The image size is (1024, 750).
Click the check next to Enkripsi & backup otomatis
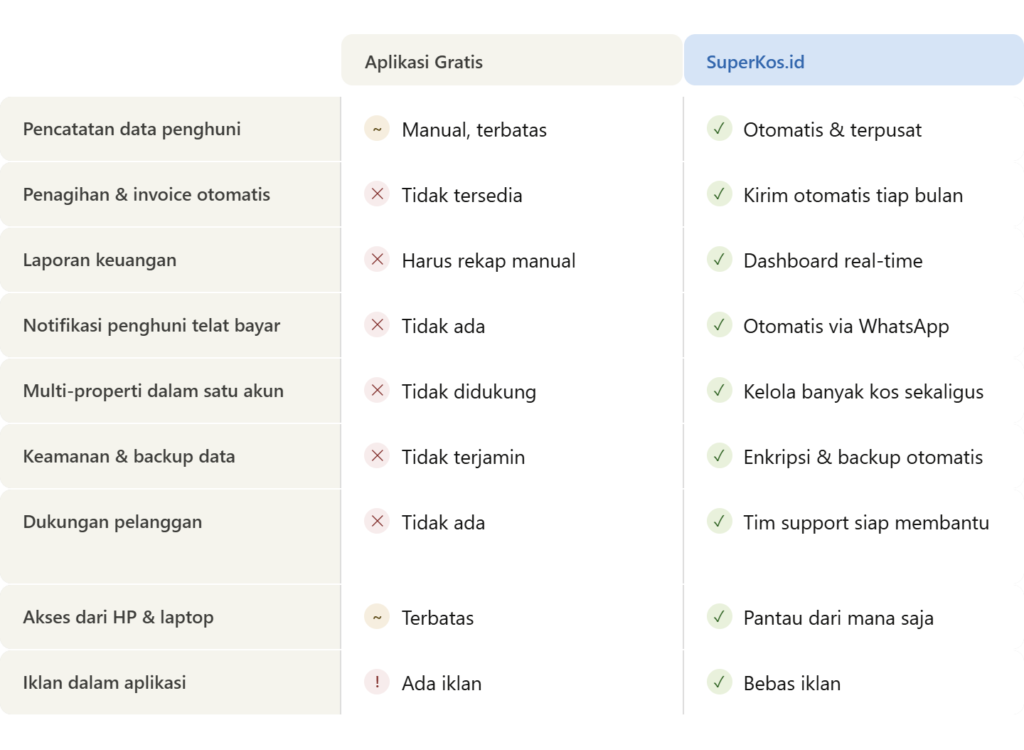pyautogui.click(x=719, y=456)
